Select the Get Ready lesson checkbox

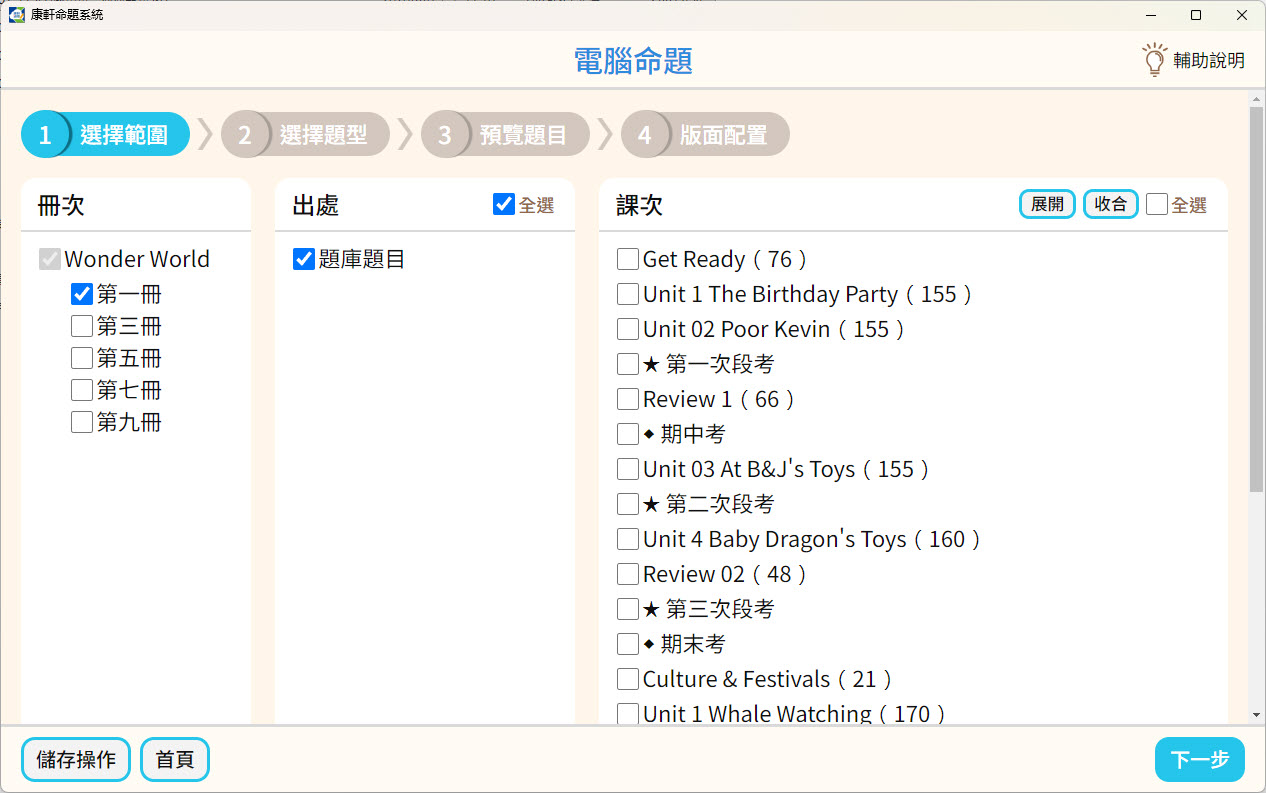pos(628,260)
